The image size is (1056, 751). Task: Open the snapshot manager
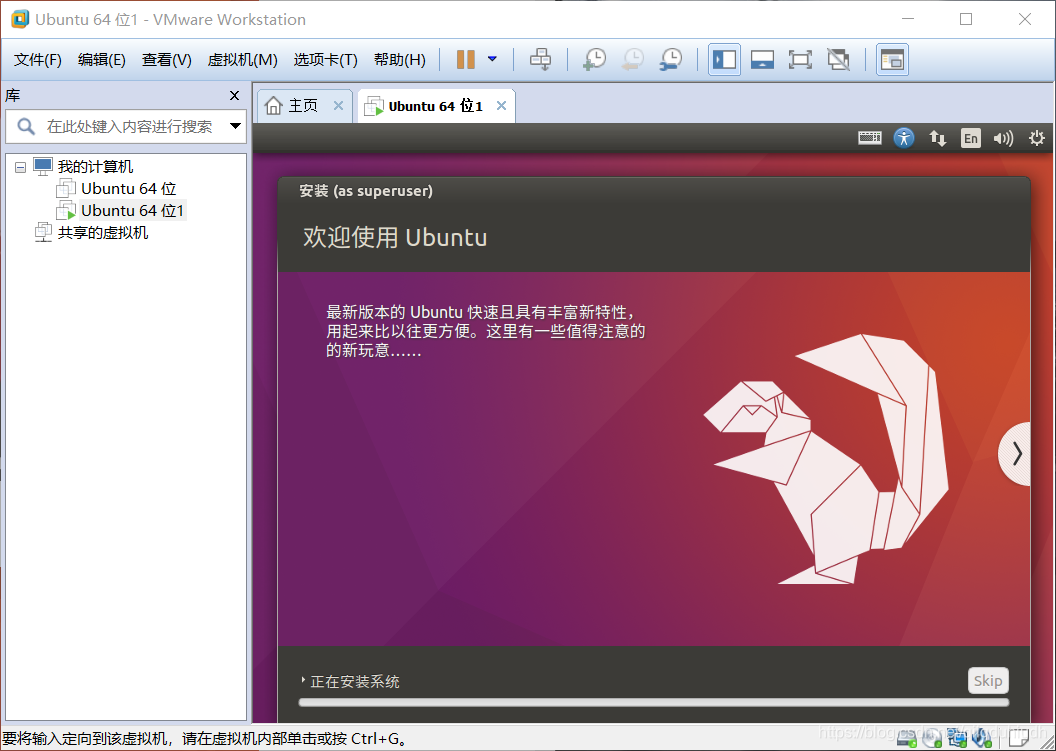click(671, 59)
